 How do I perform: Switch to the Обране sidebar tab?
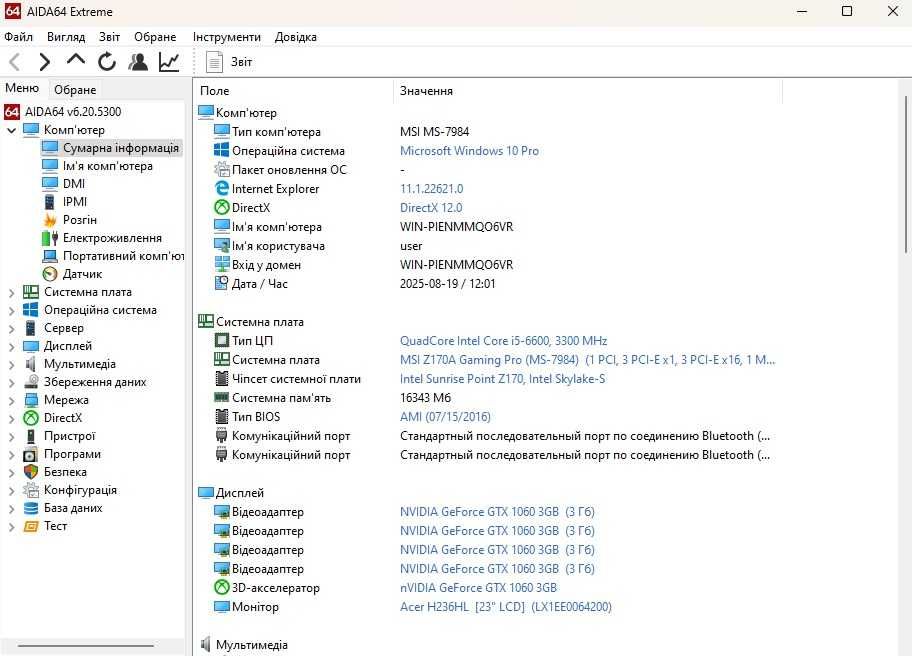click(x=75, y=90)
